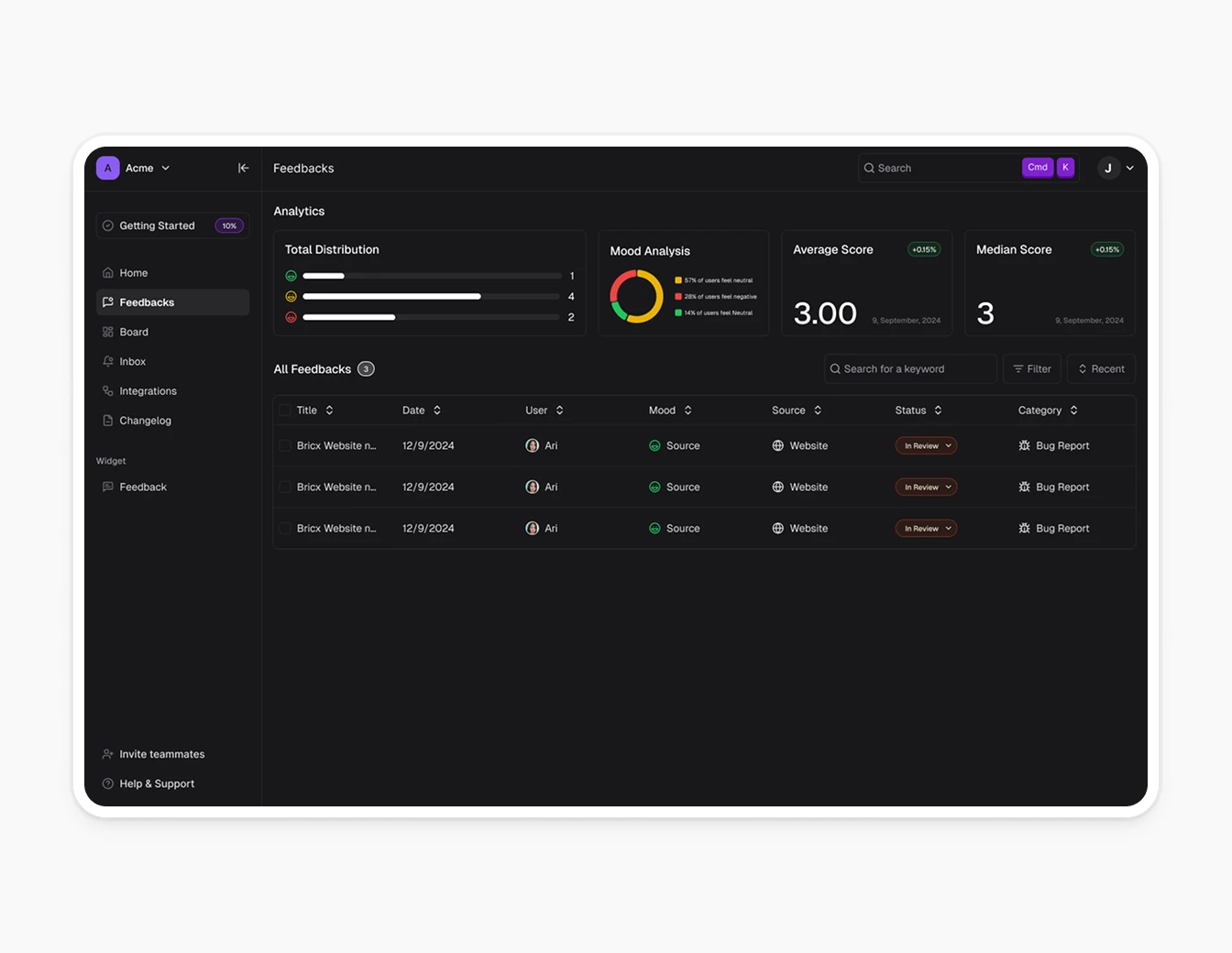Screen dimensions: 1232x953
Task: Open the user account menu next to avatar J
Action: pyautogui.click(x=1129, y=168)
